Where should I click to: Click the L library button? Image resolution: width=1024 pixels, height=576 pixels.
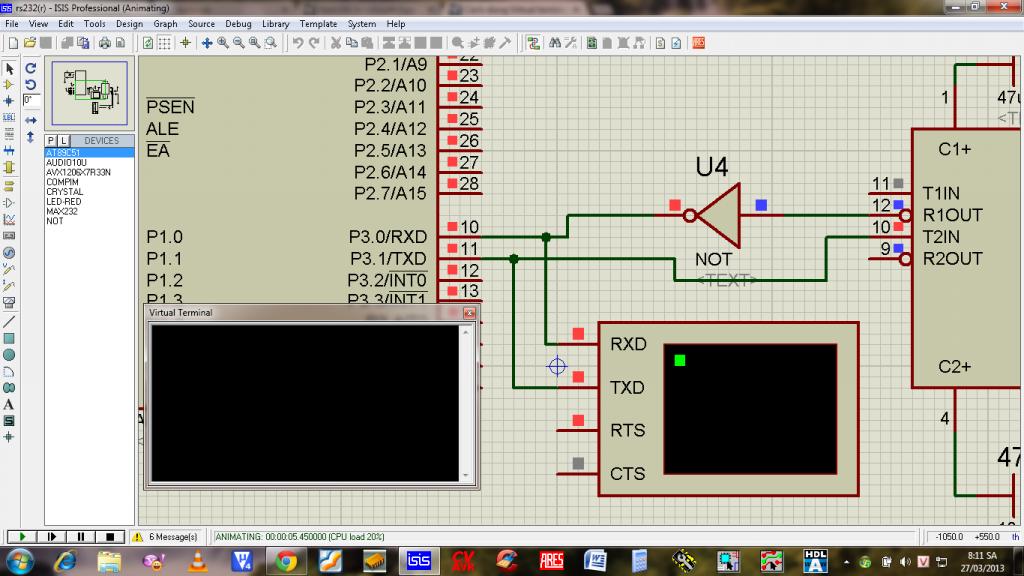pyautogui.click(x=63, y=141)
